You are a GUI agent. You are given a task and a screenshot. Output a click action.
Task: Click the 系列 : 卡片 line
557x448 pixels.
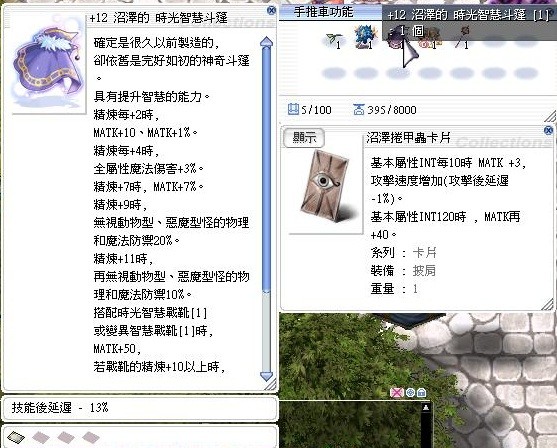[404, 253]
